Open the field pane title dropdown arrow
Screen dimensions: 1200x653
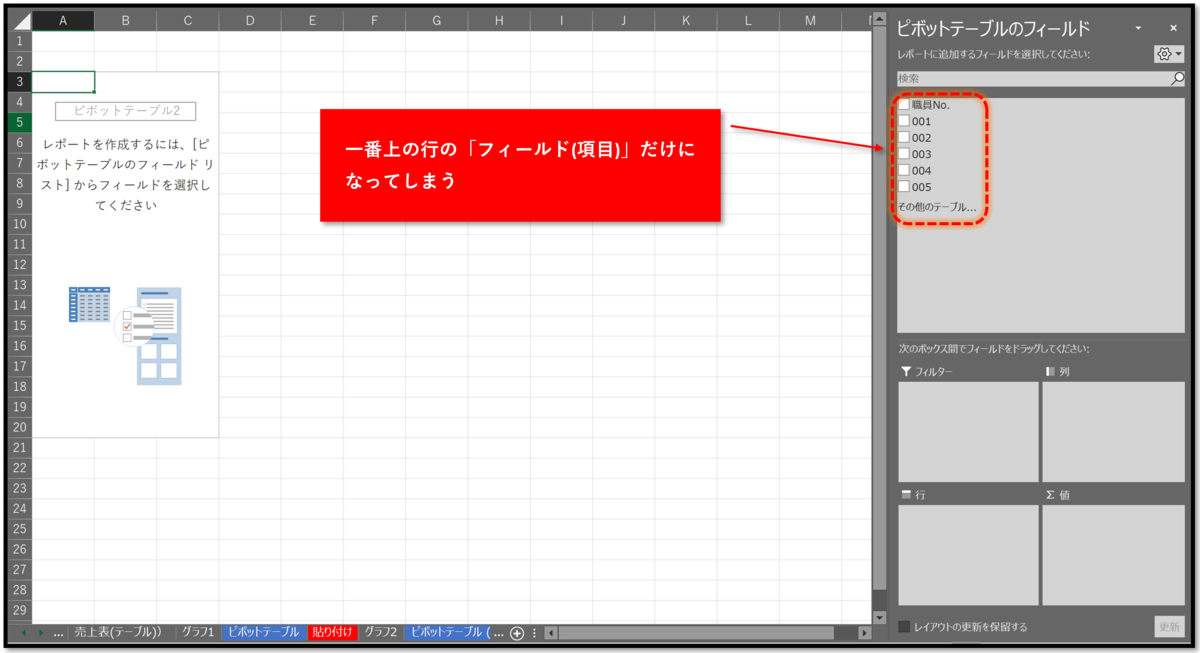click(1139, 28)
